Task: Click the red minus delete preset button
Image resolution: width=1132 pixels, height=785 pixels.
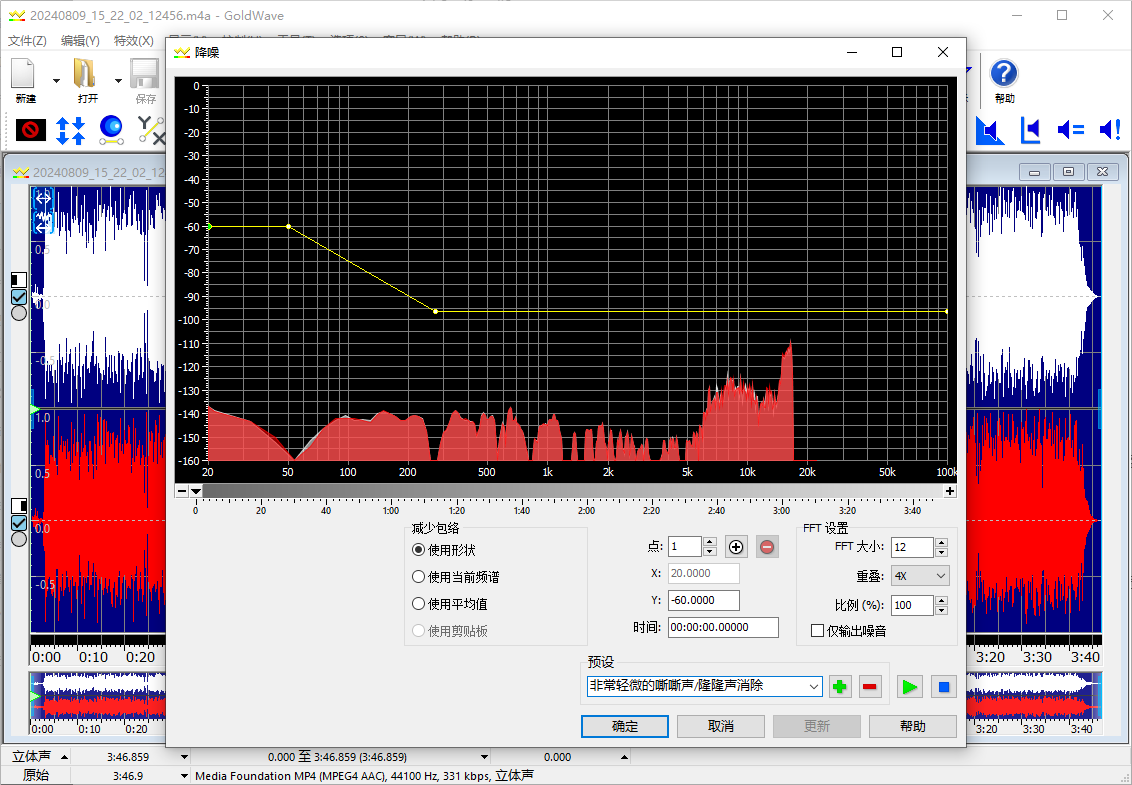Action: 870,687
